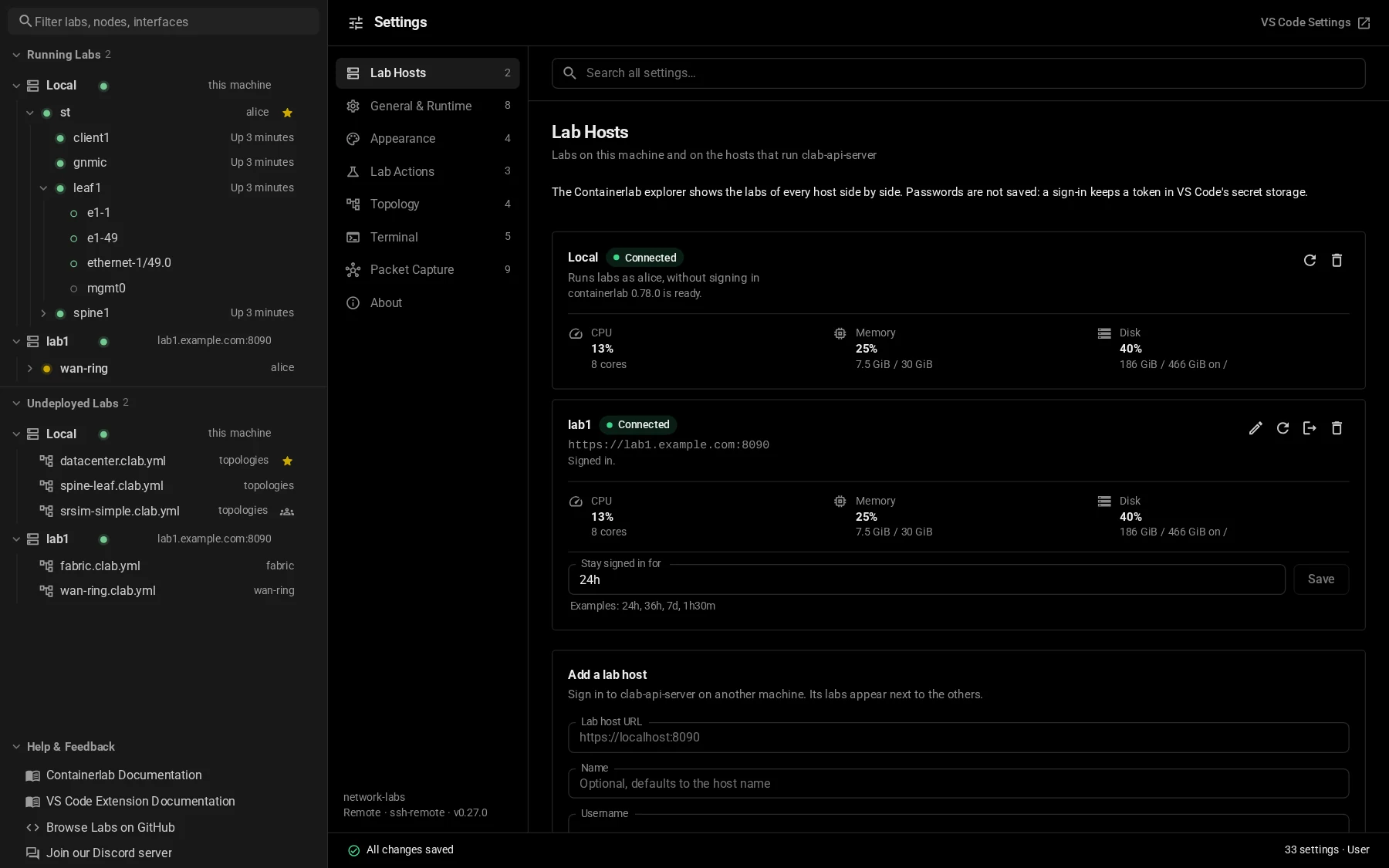This screenshot has width=1389, height=868.
Task: Sign out of lab1 host
Action: point(1310,428)
